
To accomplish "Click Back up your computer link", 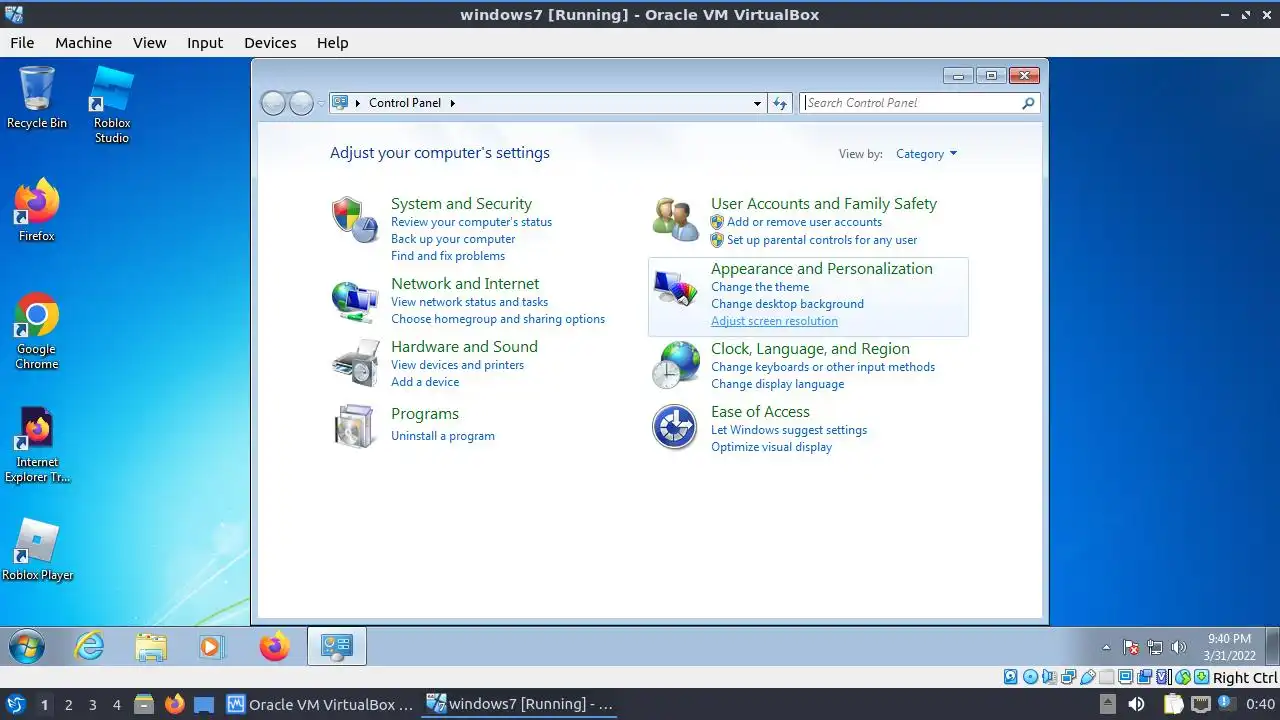I will tap(453, 239).
